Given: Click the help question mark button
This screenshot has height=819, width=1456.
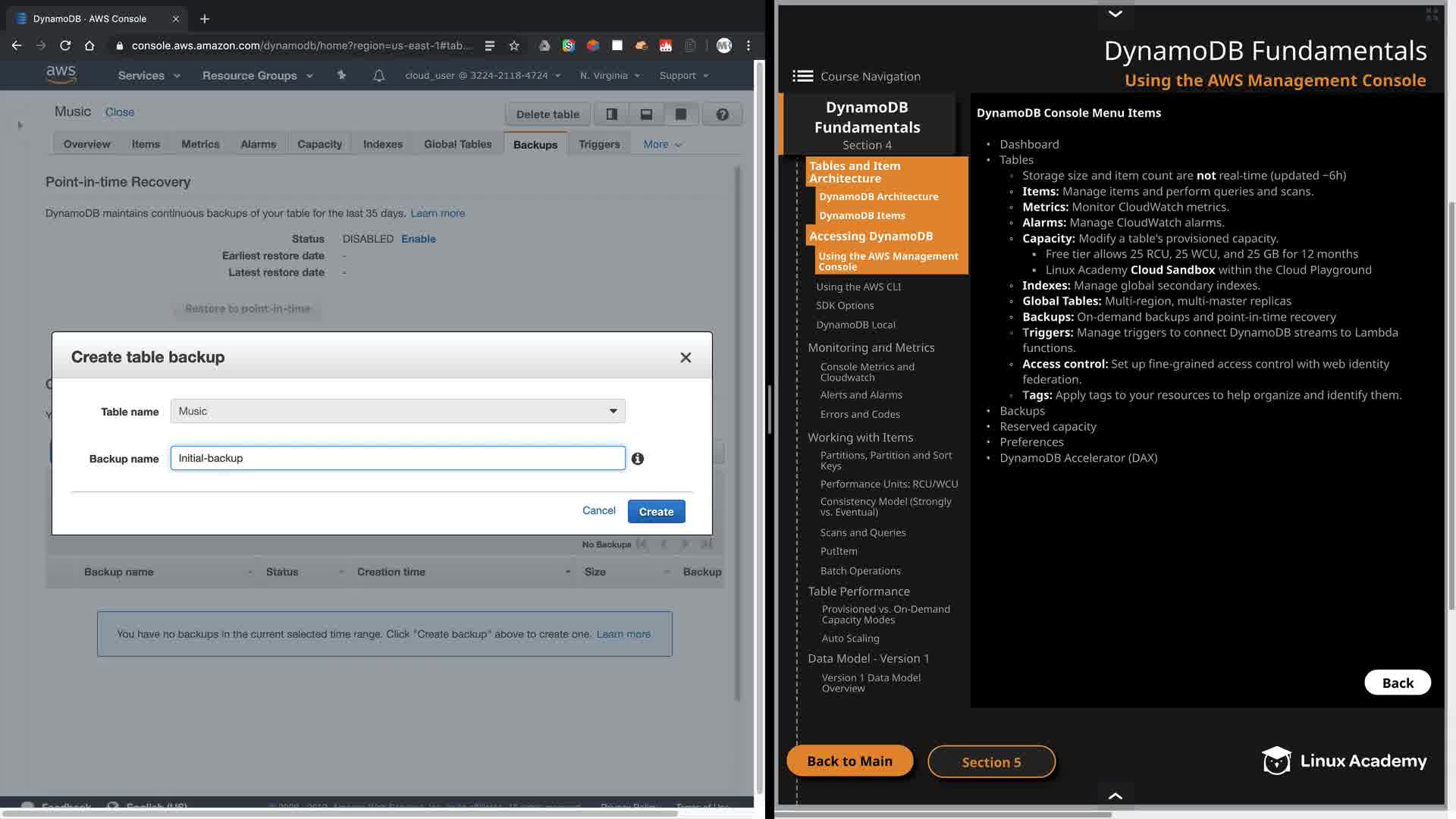Looking at the screenshot, I should 722,115.
